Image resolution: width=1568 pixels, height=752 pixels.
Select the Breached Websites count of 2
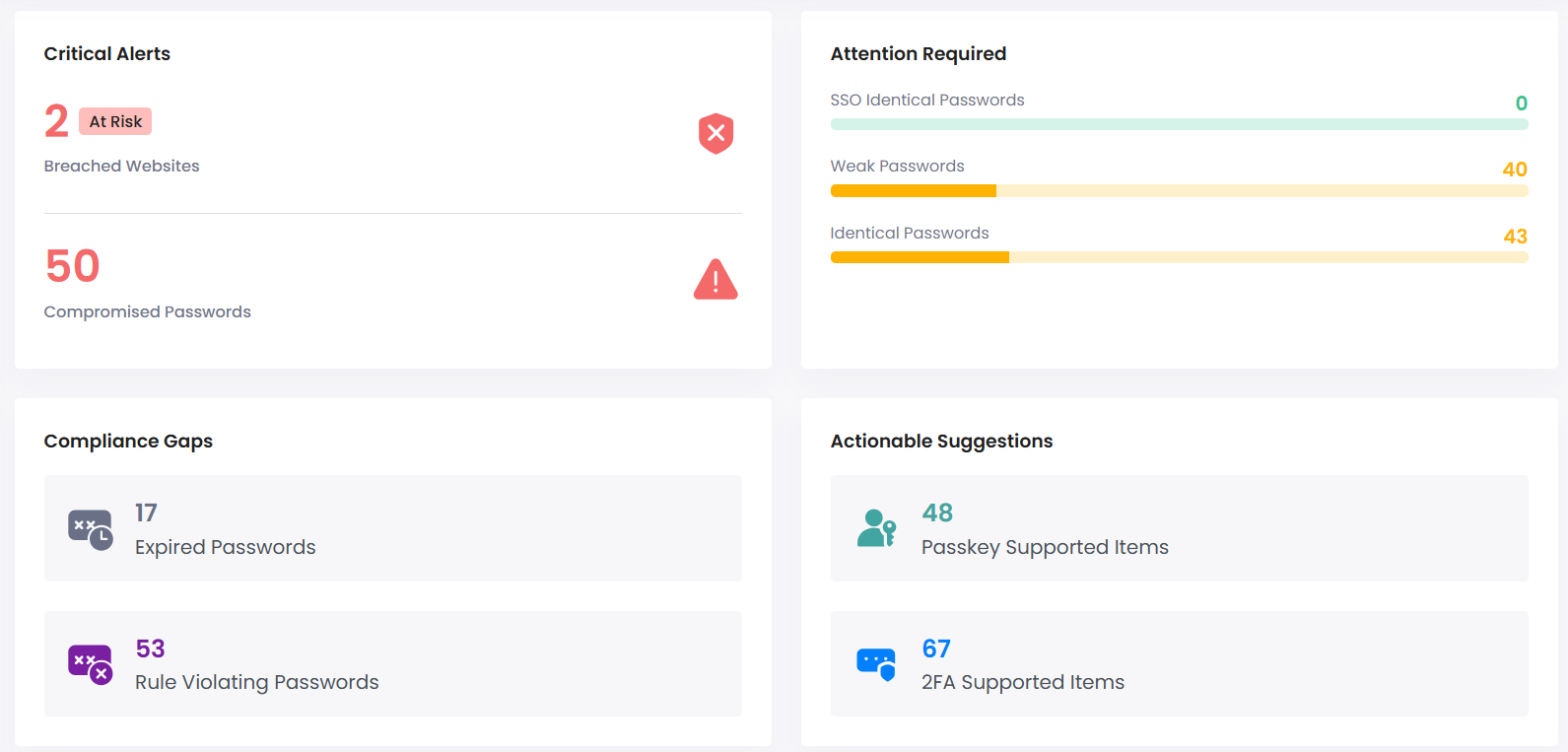(x=55, y=120)
